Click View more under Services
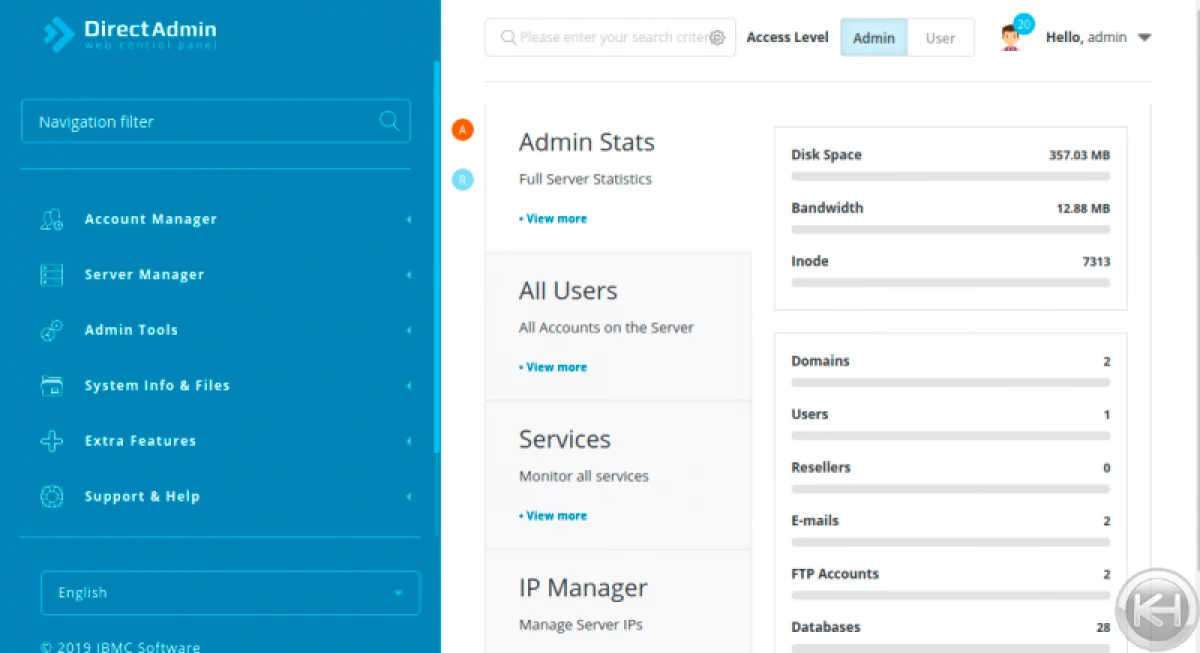The width and height of the screenshot is (1200, 653). click(555, 516)
